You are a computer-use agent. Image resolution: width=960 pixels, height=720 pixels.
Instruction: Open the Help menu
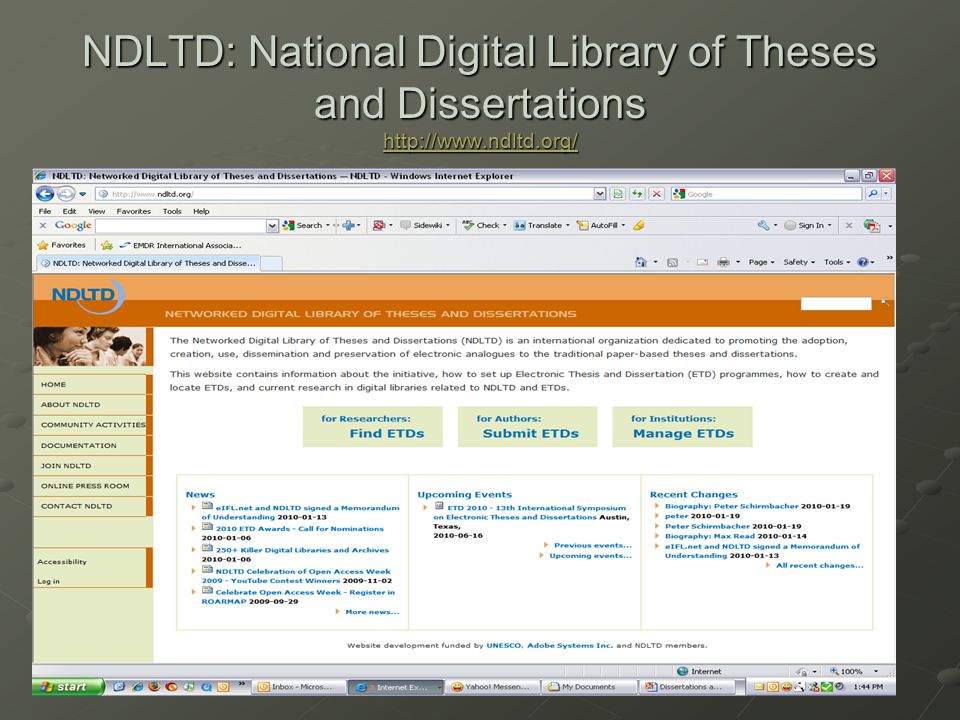click(x=201, y=211)
